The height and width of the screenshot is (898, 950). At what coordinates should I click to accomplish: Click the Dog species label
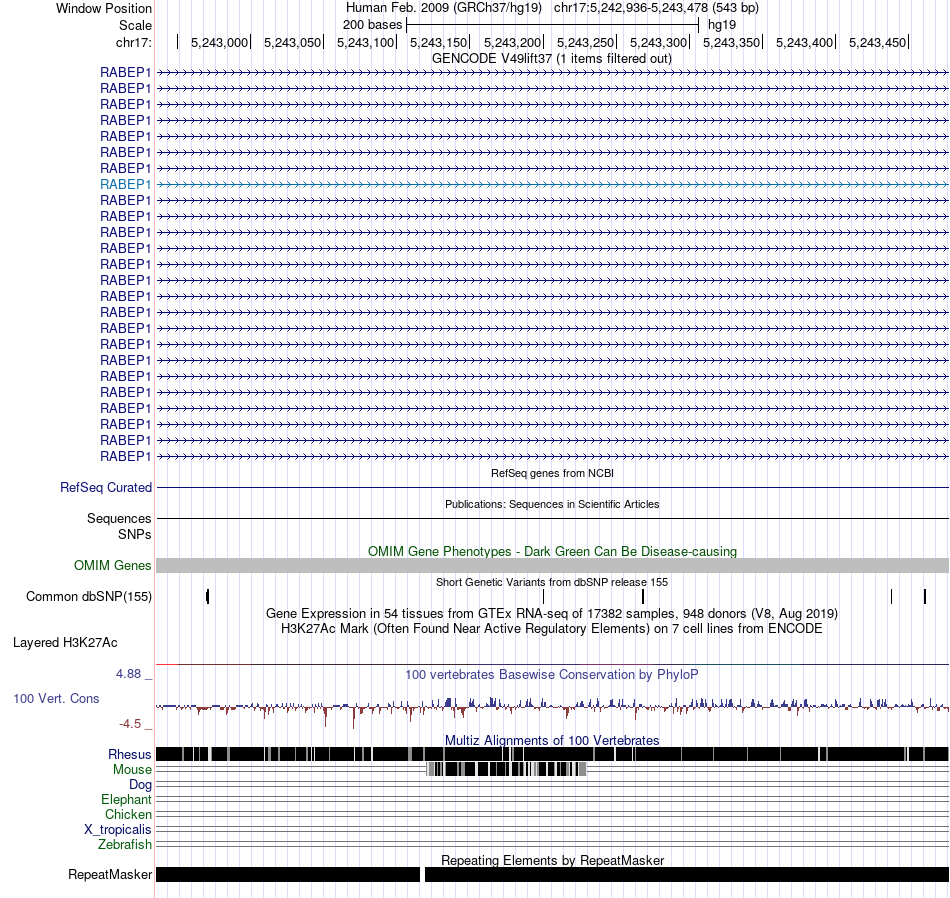140,785
